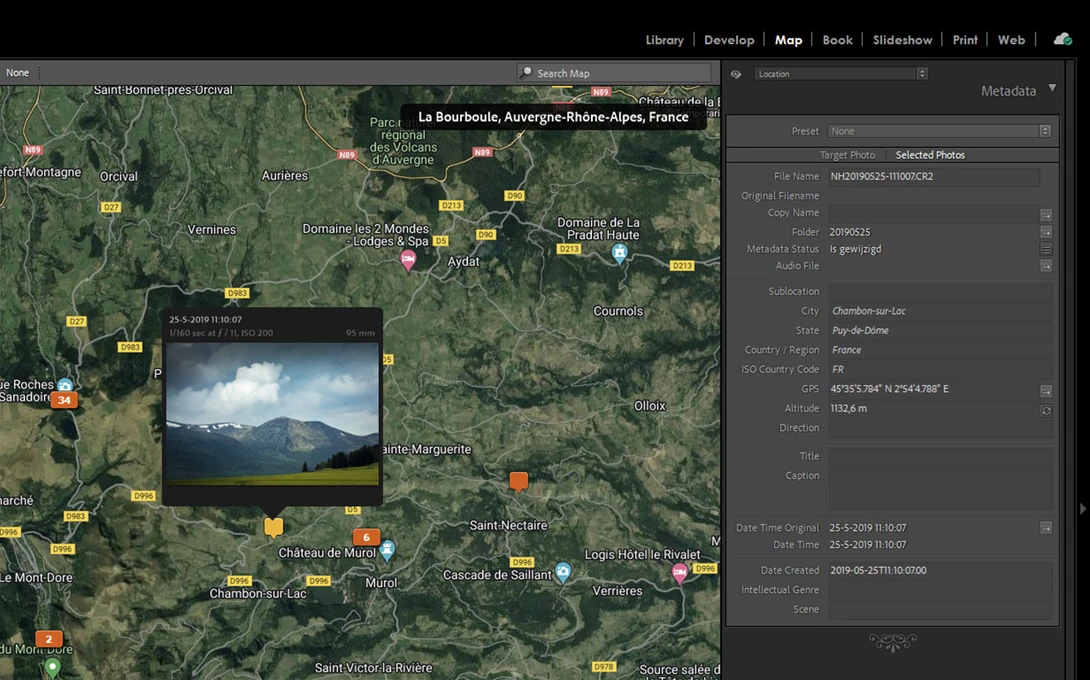The image size is (1090, 680).
Task: Click the selected yellow photo pin
Action: click(x=274, y=527)
